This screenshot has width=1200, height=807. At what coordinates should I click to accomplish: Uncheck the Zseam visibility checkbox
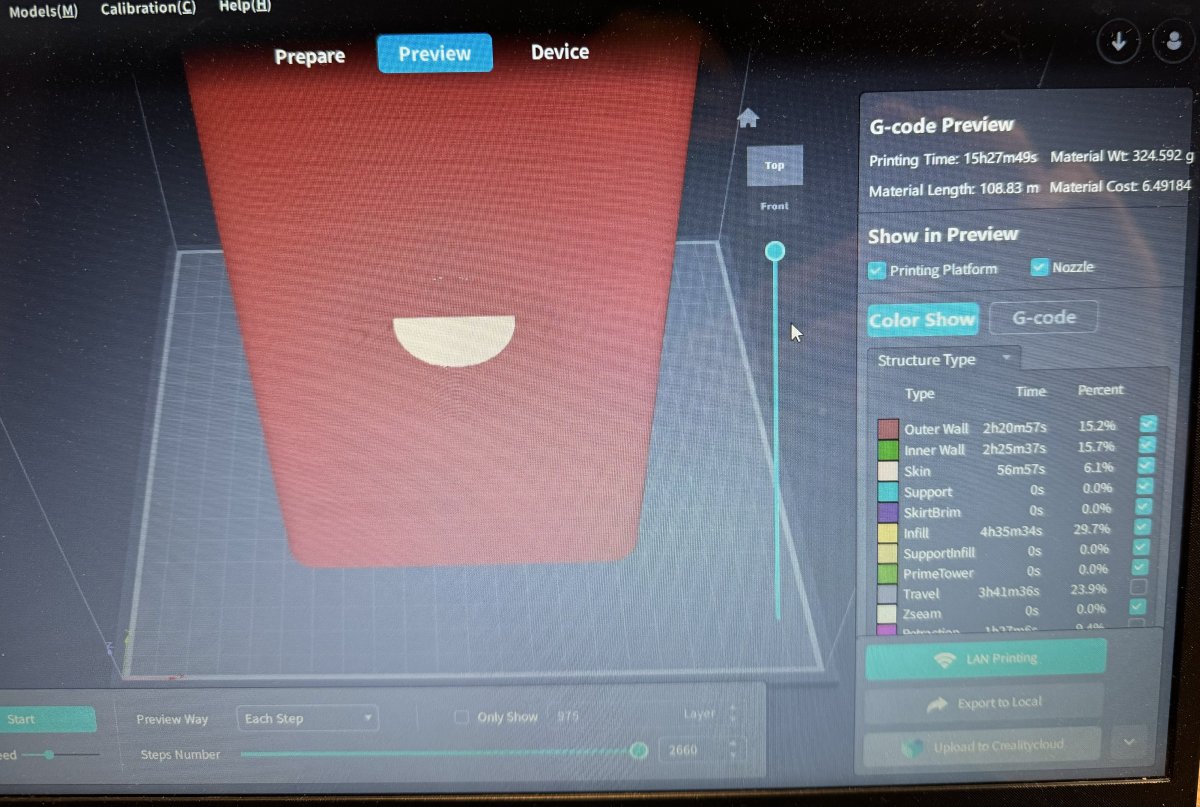click(x=1137, y=606)
